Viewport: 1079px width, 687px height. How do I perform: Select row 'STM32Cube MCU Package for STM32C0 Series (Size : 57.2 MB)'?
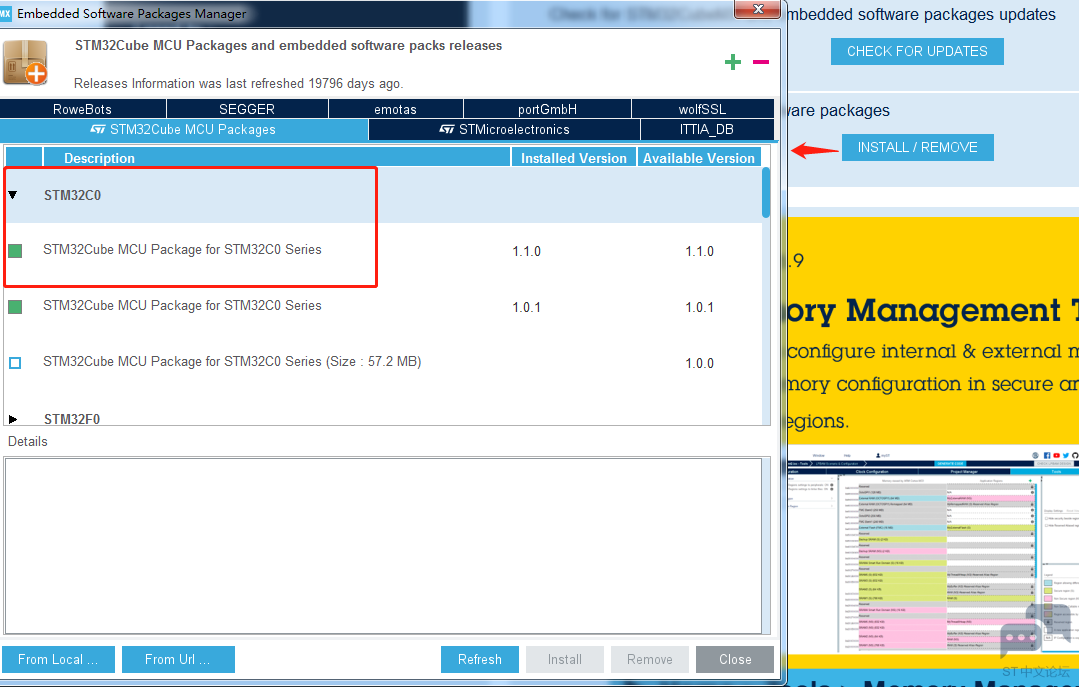tap(383, 362)
